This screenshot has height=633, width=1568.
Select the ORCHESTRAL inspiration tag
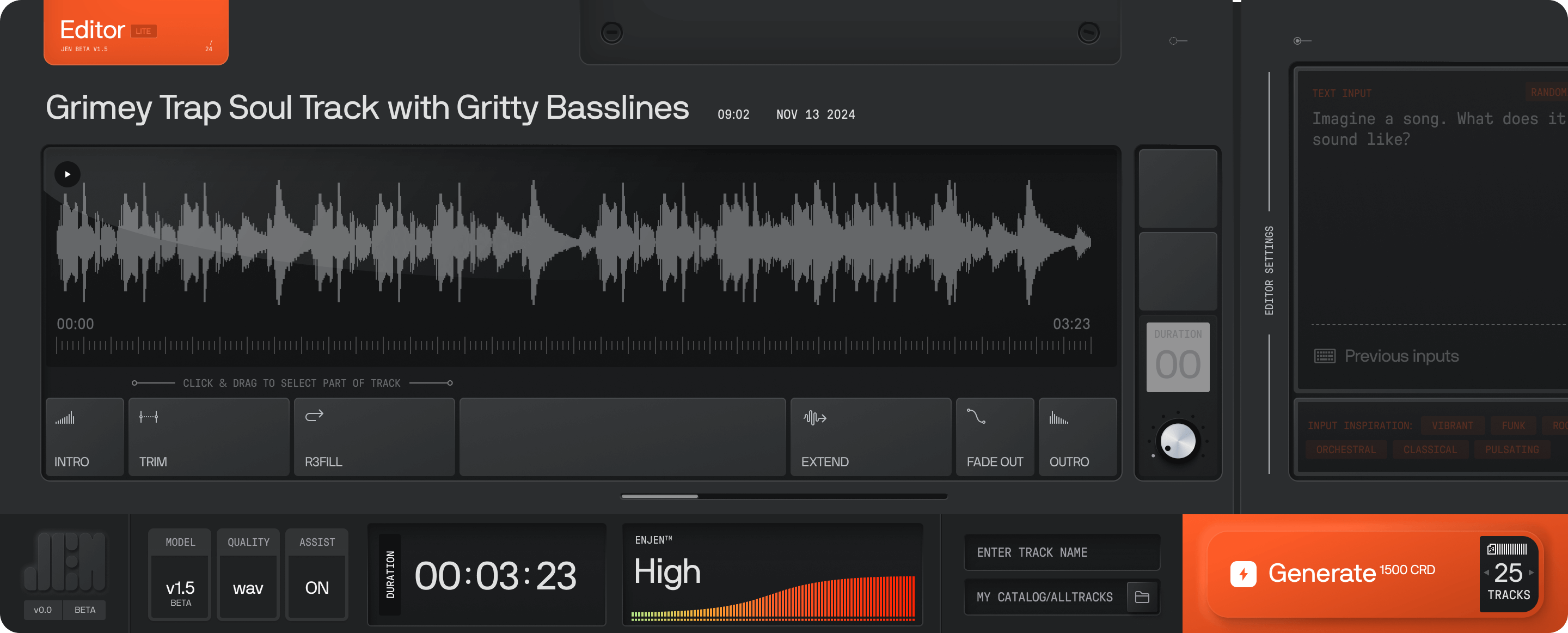click(x=1345, y=449)
